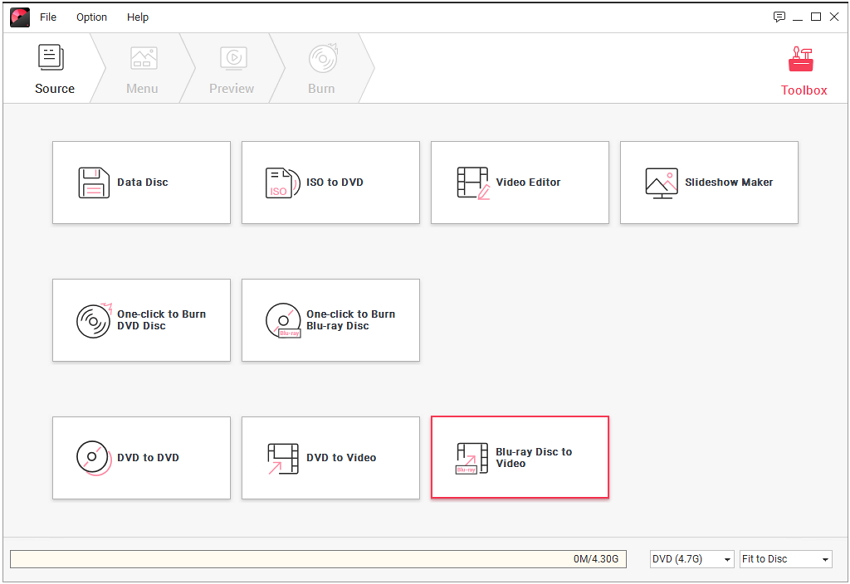850x584 pixels.
Task: Open Slideshow Maker
Action: coord(709,182)
